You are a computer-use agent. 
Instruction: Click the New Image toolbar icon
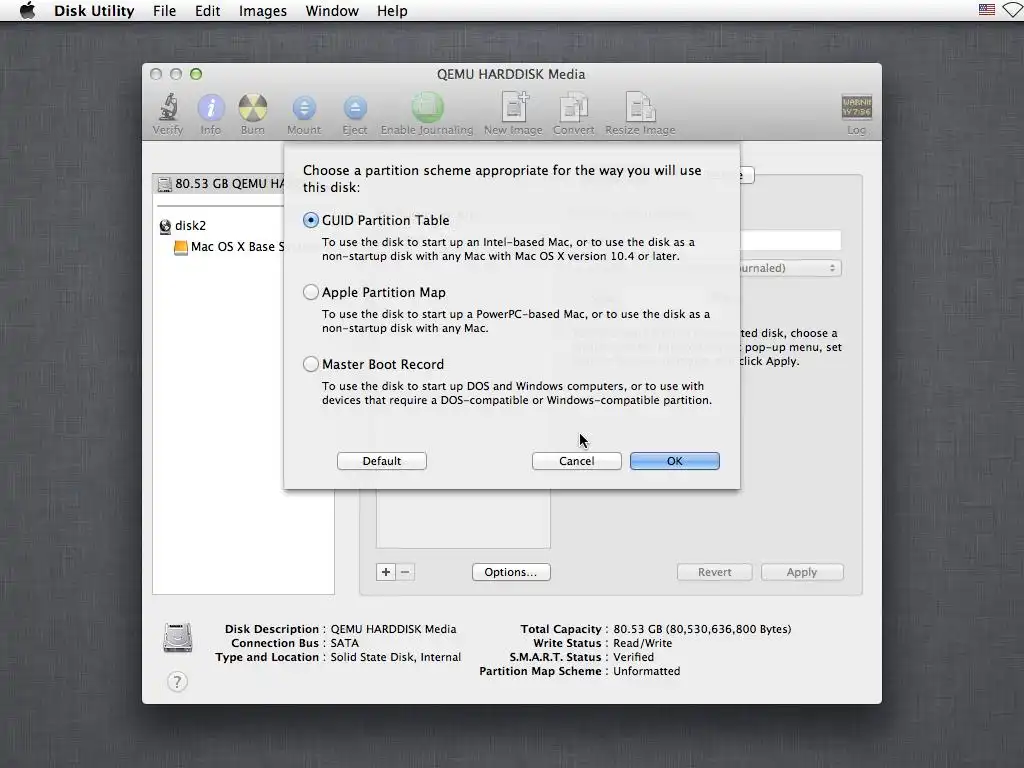[514, 107]
